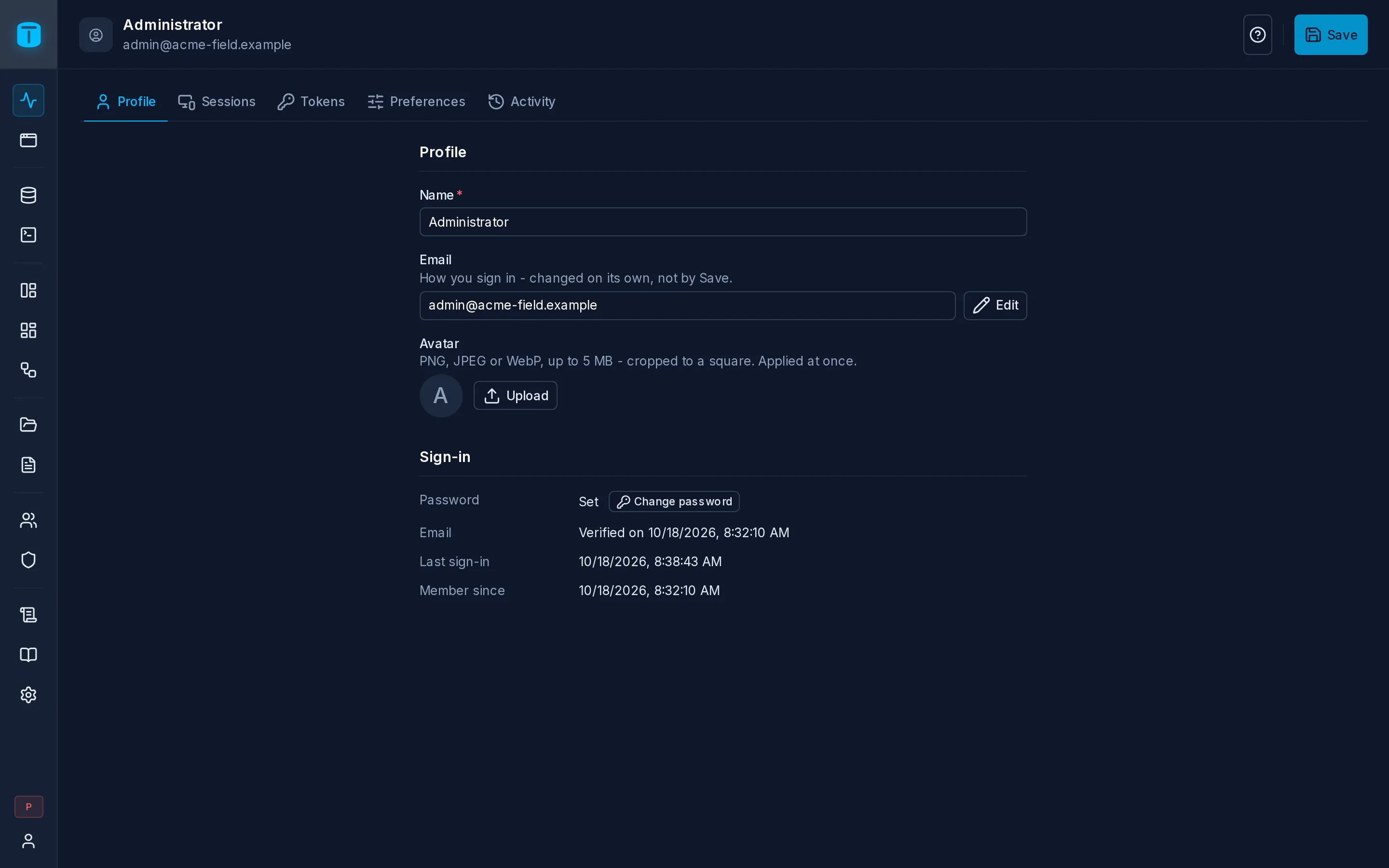The height and width of the screenshot is (868, 1389).
Task: Open the folder files sidebar icon
Action: point(29,425)
